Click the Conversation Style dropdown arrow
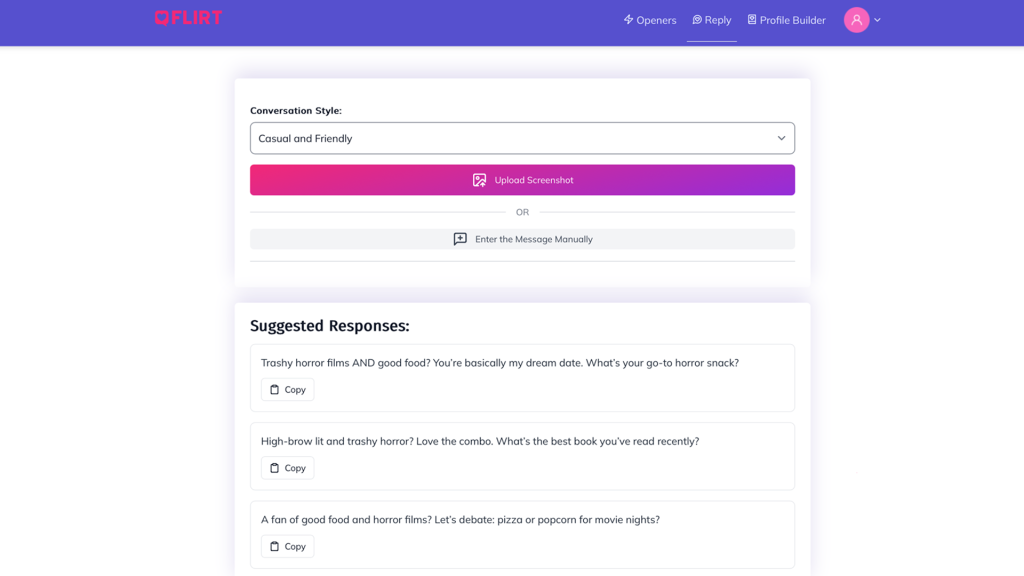Viewport: 1024px width, 576px height. (781, 138)
